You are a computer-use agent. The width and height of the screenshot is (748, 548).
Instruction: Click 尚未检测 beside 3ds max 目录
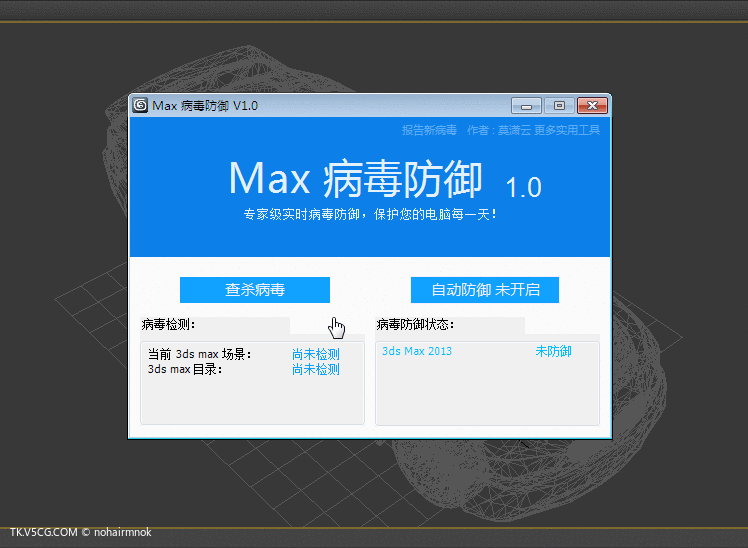click(x=316, y=369)
